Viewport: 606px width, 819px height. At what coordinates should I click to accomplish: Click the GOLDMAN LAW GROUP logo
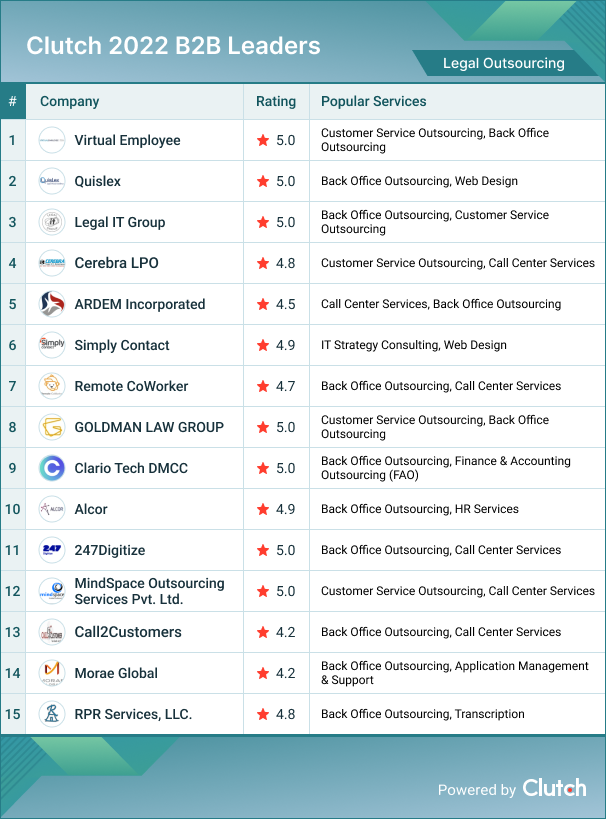click(x=52, y=427)
